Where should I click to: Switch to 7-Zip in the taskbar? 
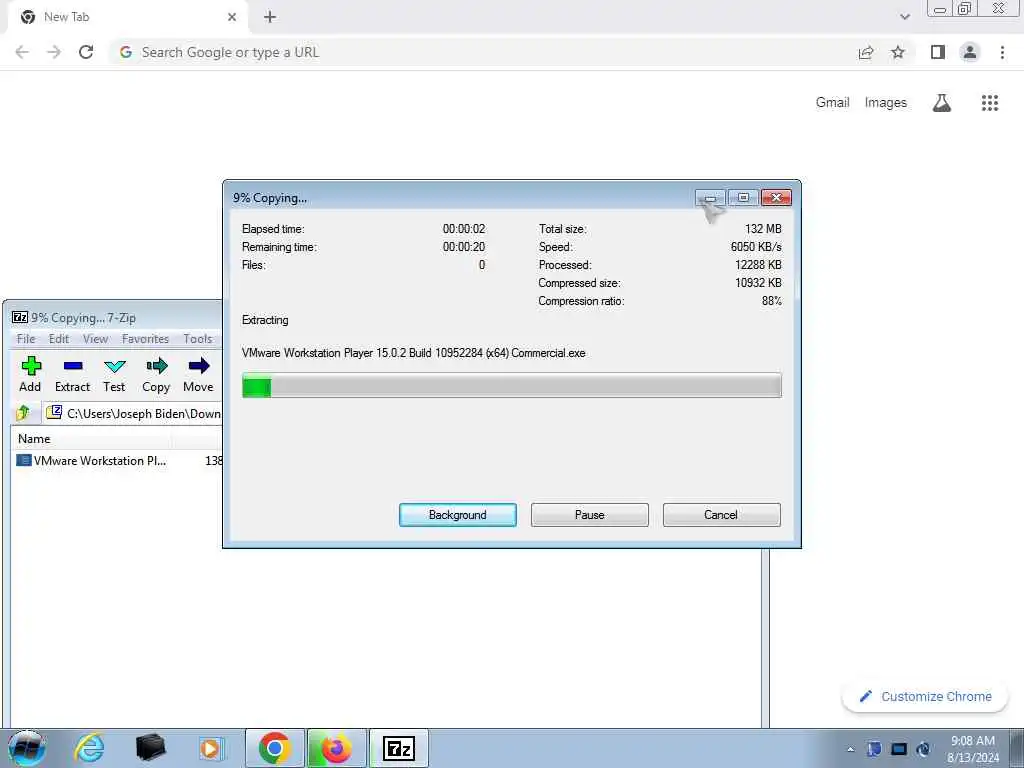click(399, 748)
